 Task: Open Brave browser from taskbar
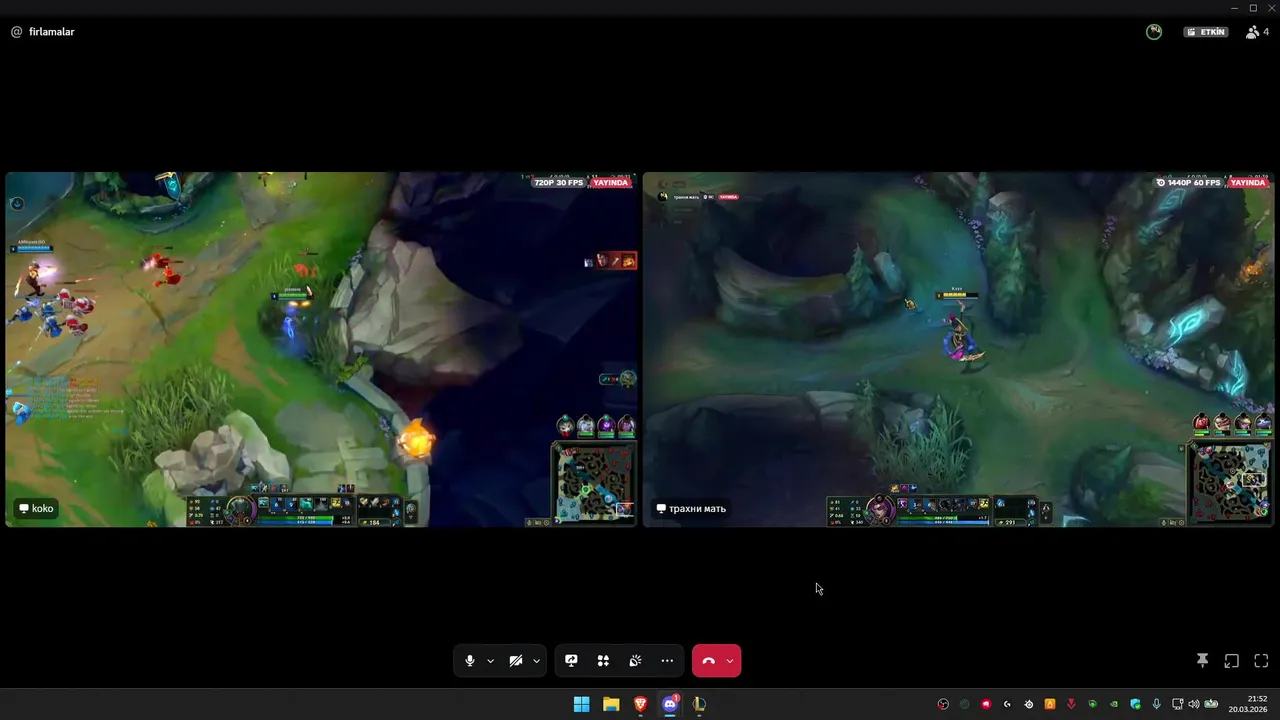coord(640,704)
